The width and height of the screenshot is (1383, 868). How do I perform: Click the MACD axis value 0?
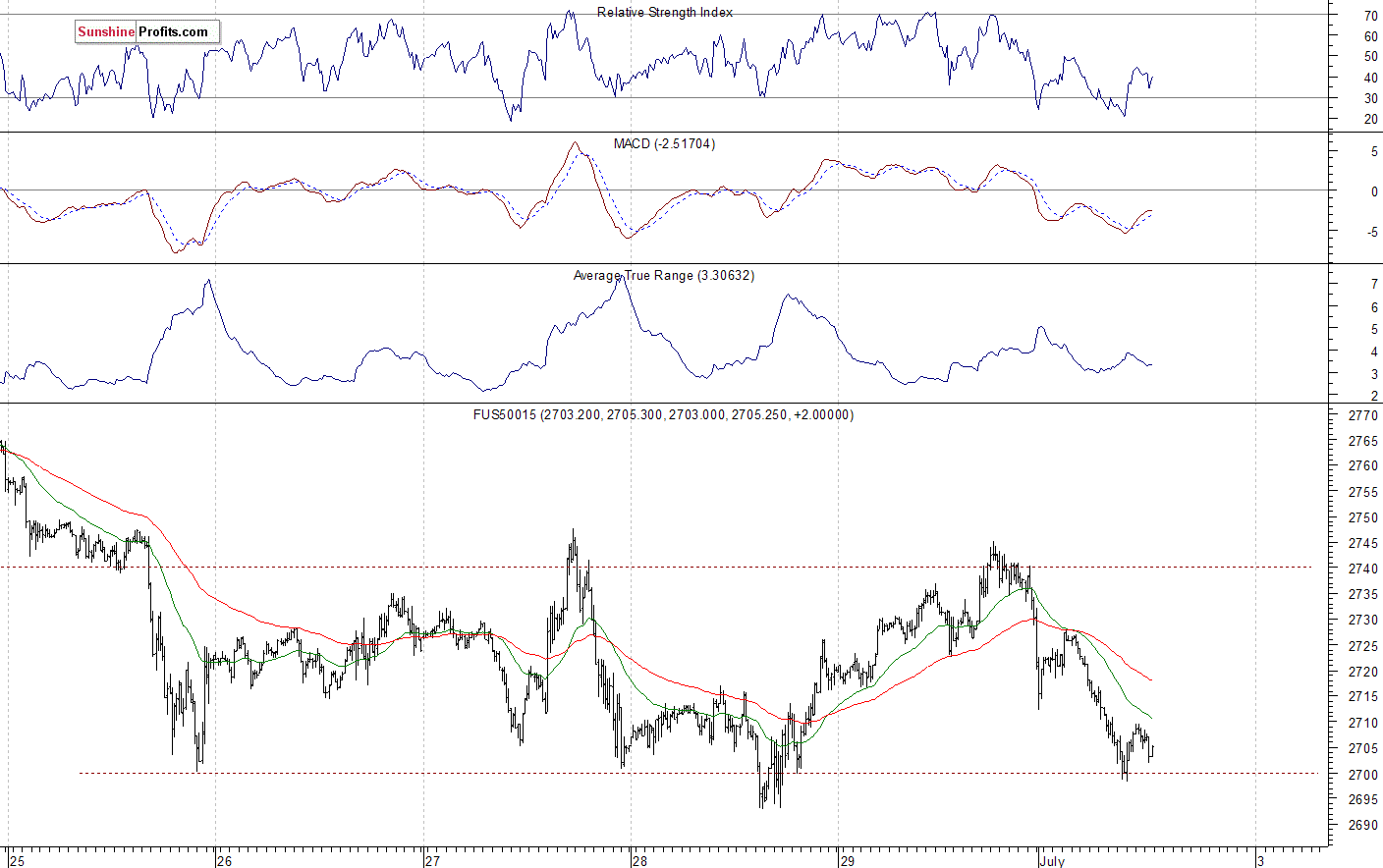click(1374, 192)
